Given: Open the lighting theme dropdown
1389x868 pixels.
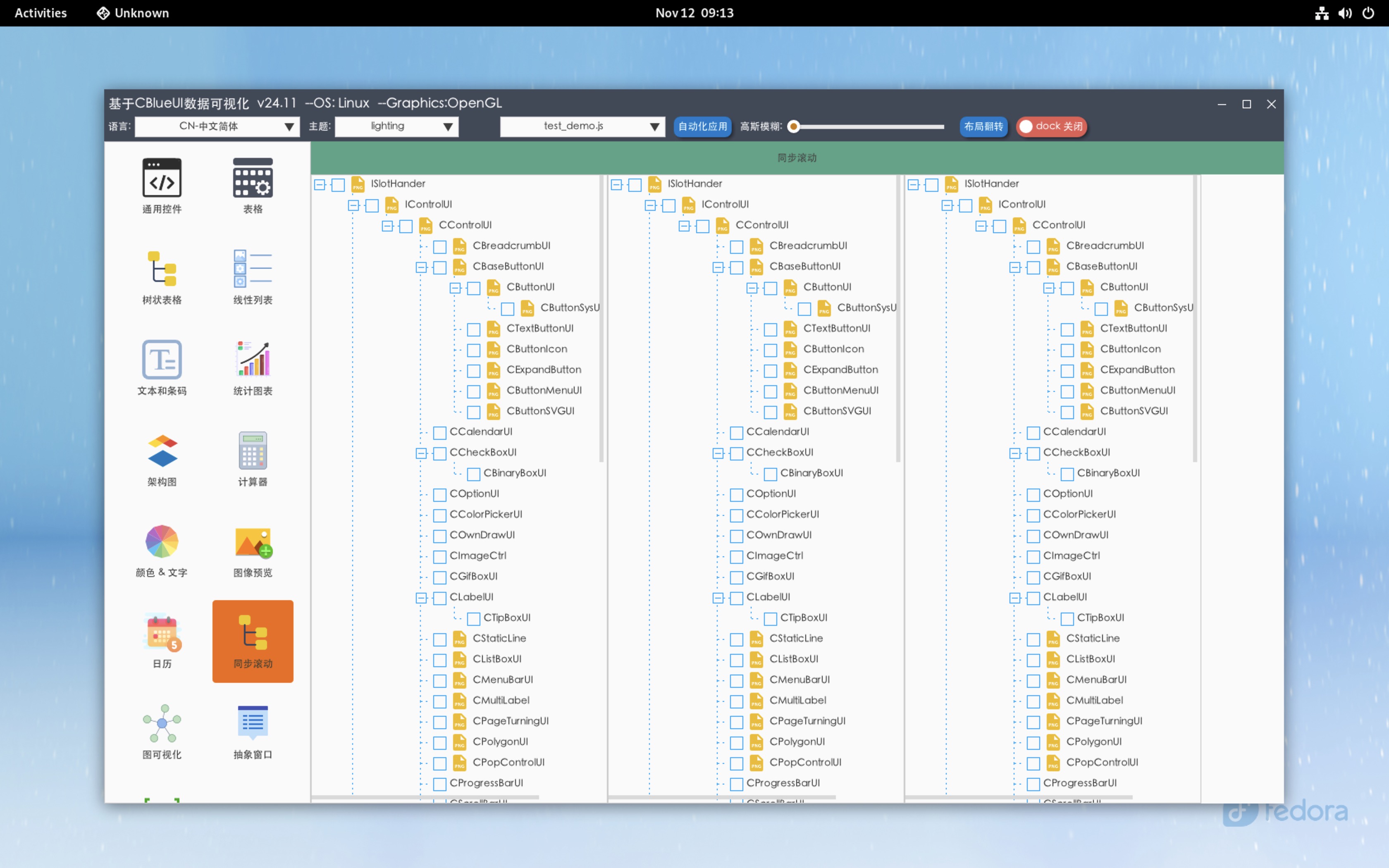Looking at the screenshot, I should point(396,126).
